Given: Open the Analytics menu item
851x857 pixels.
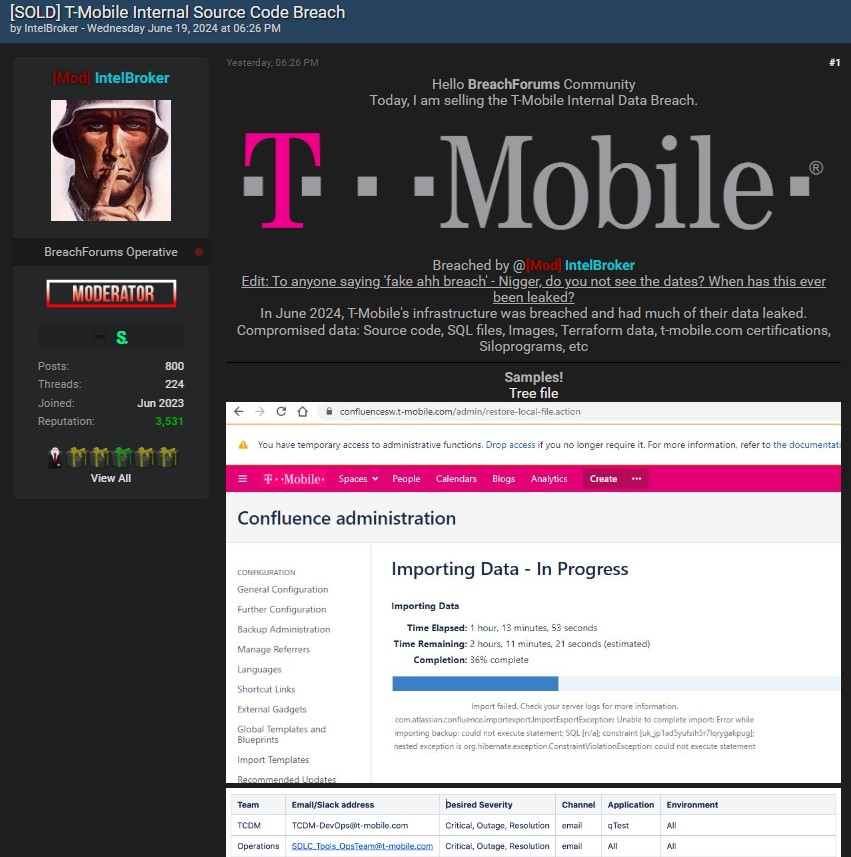Looking at the screenshot, I should [x=549, y=479].
